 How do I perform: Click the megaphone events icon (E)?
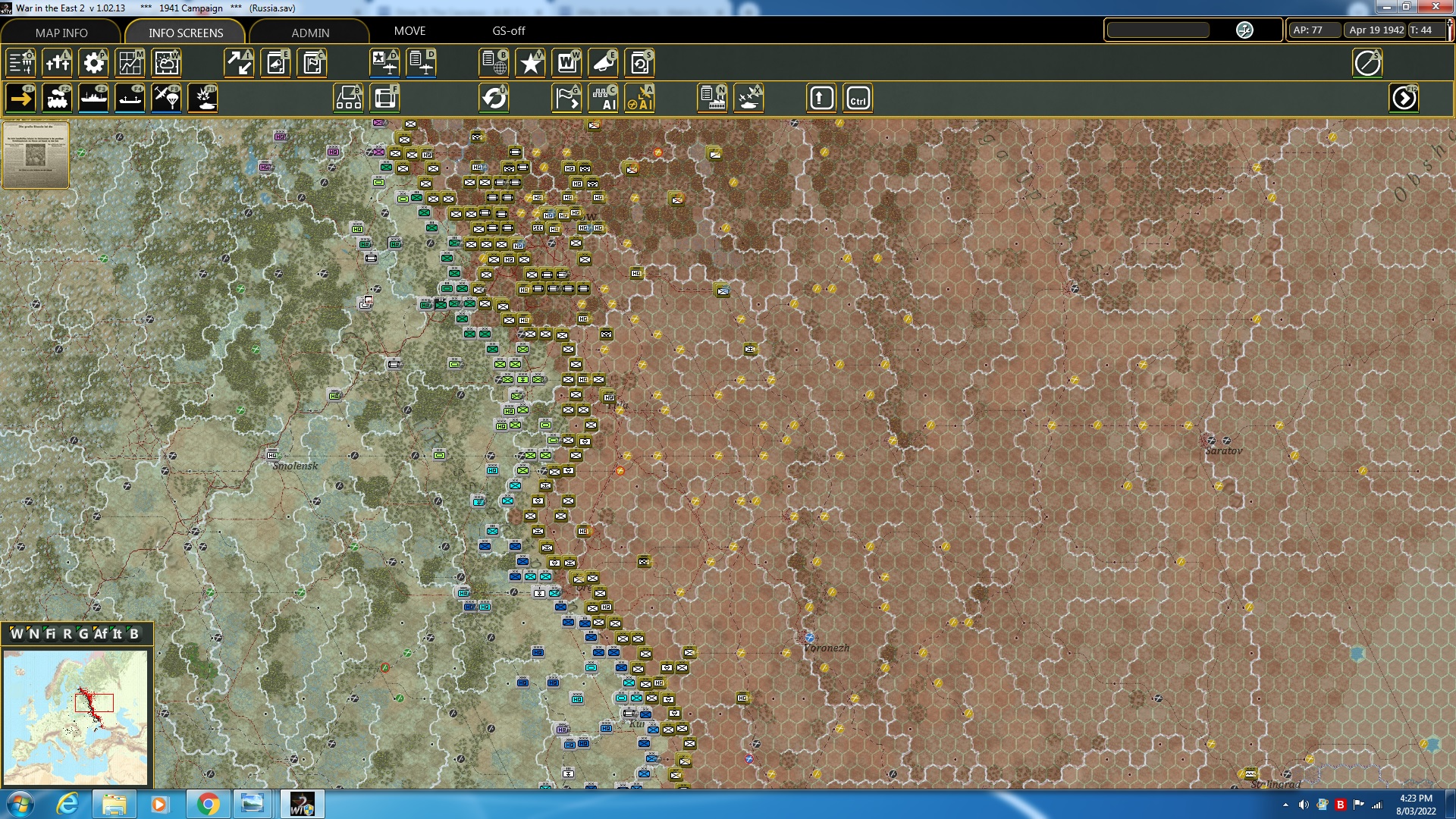point(603,63)
